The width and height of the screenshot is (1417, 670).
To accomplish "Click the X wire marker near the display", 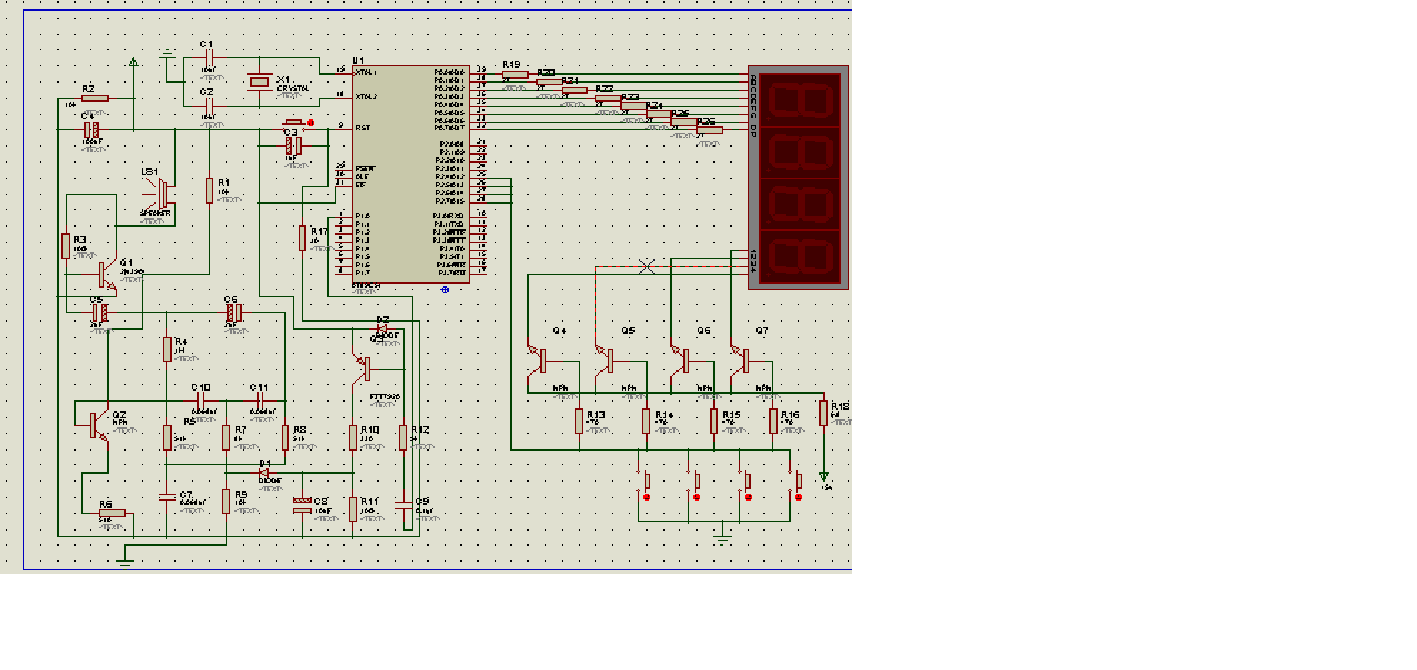I will [647, 267].
